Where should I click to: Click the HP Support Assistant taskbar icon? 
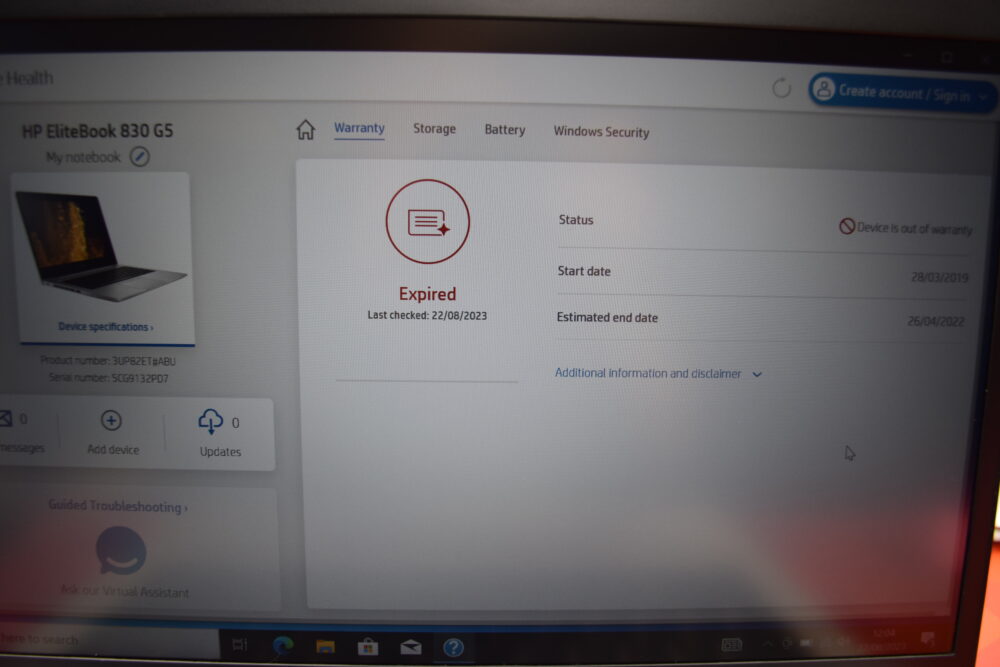coord(453,648)
